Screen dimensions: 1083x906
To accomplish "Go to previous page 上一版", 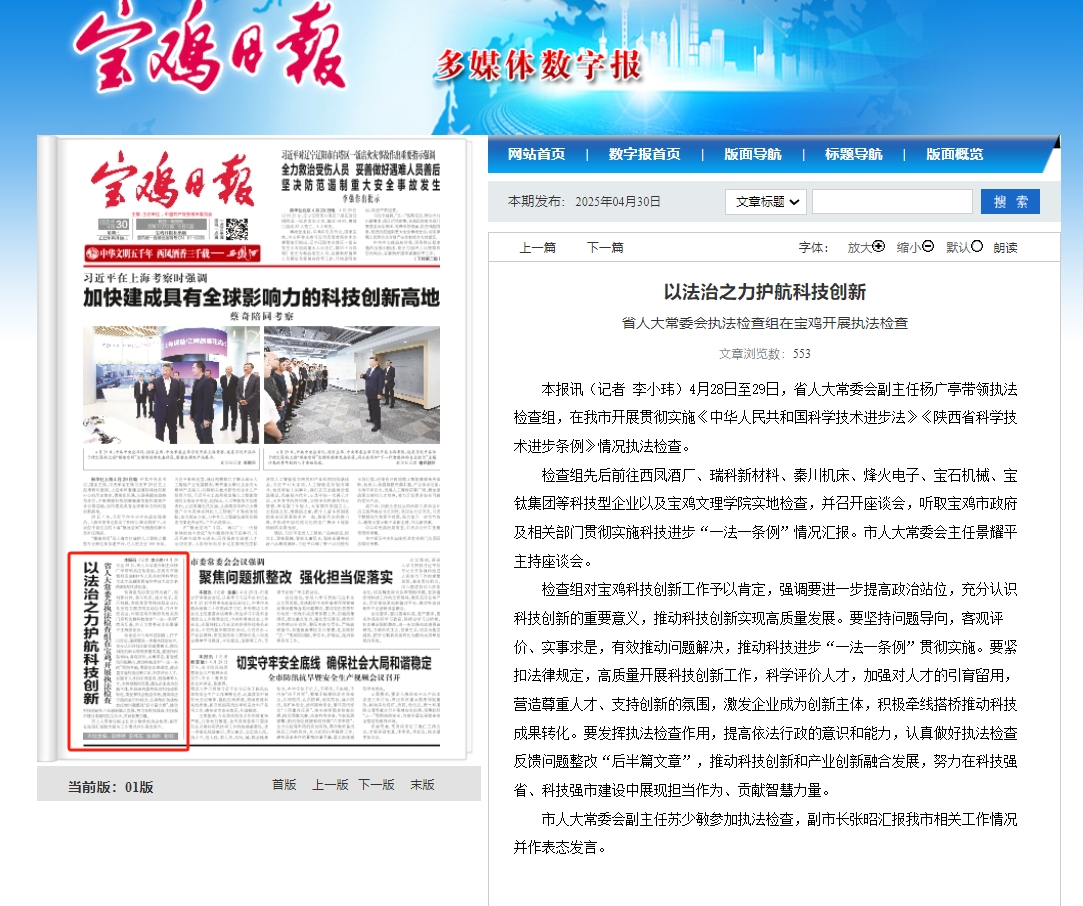I will click(x=330, y=784).
